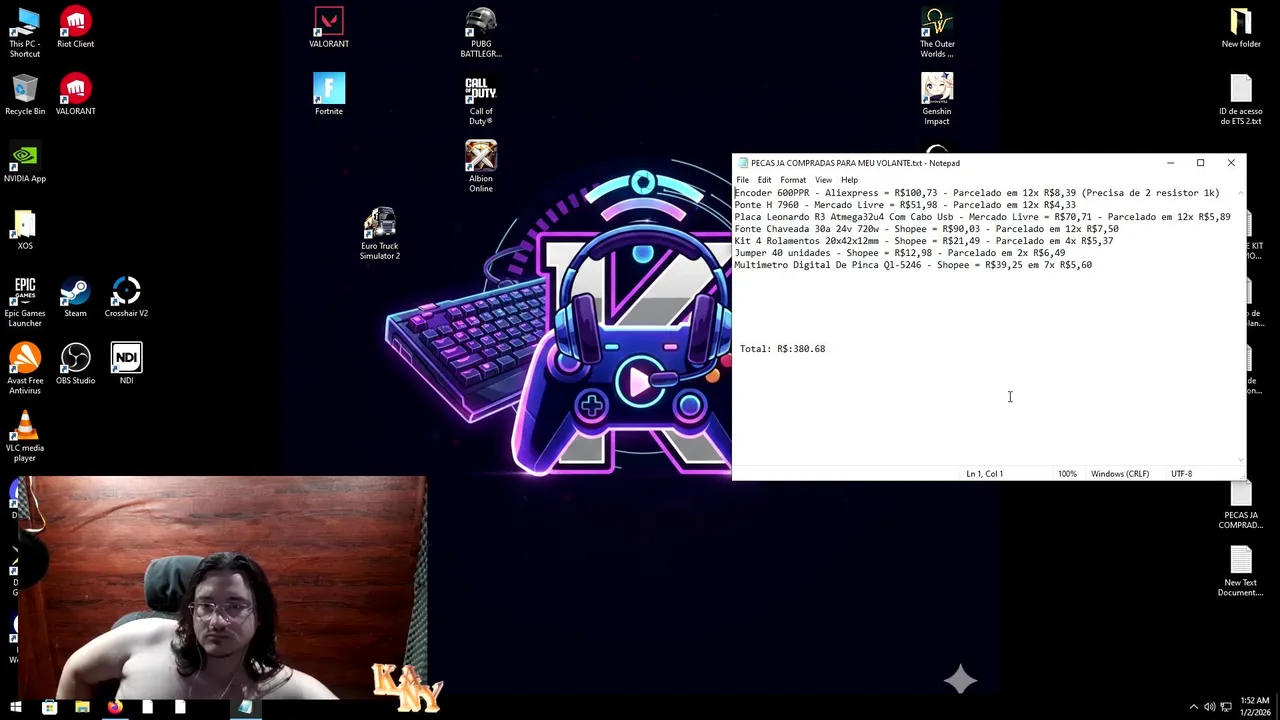Open the NDI desktop icon
Image resolution: width=1280 pixels, height=720 pixels.
[x=126, y=364]
